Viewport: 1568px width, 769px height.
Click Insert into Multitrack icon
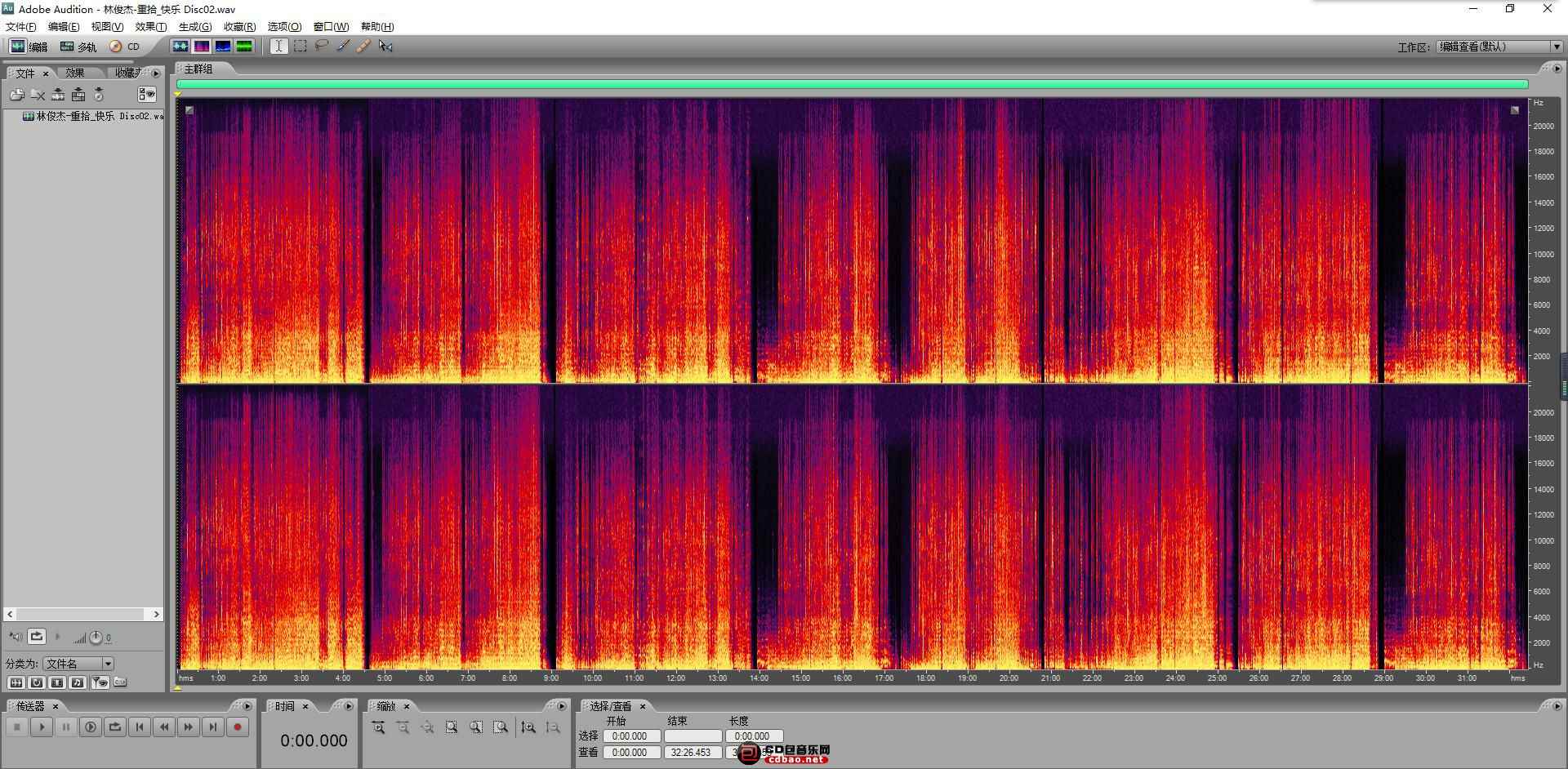pyautogui.click(x=78, y=95)
